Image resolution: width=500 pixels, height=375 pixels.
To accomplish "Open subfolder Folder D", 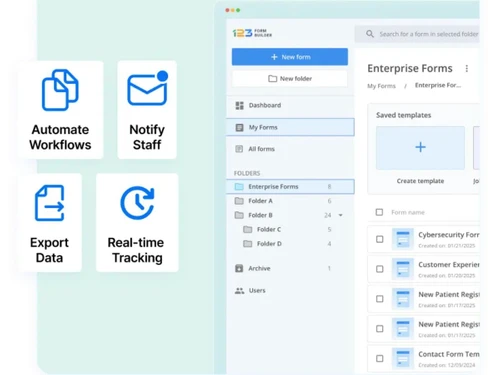I will point(290,244).
